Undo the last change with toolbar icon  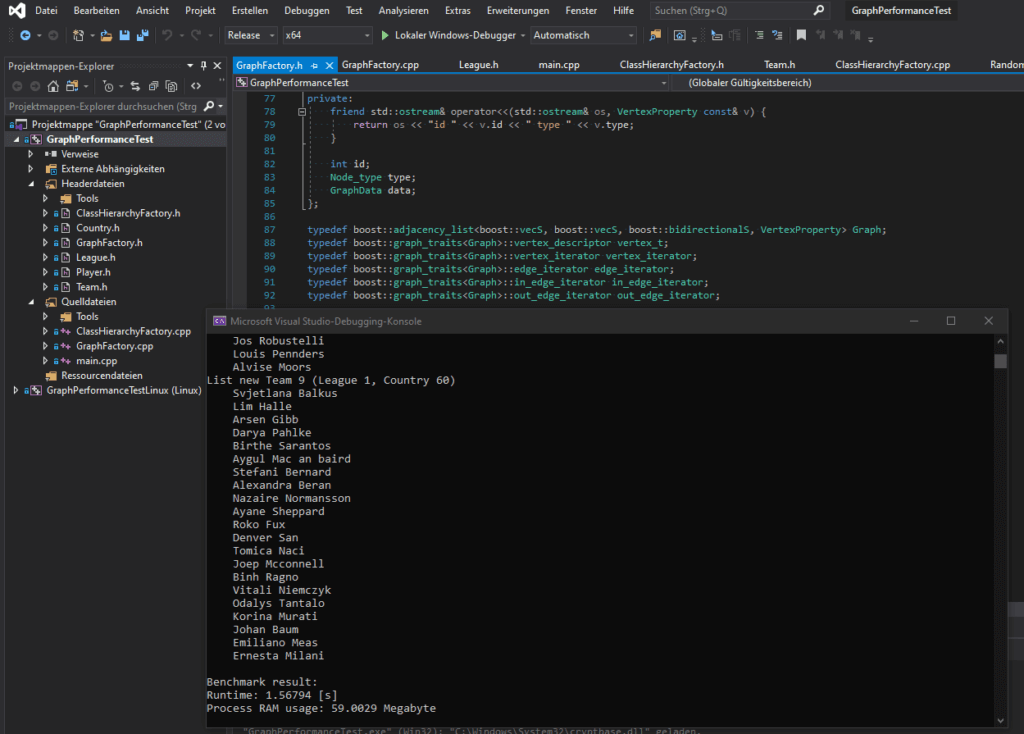pyautogui.click(x=166, y=34)
